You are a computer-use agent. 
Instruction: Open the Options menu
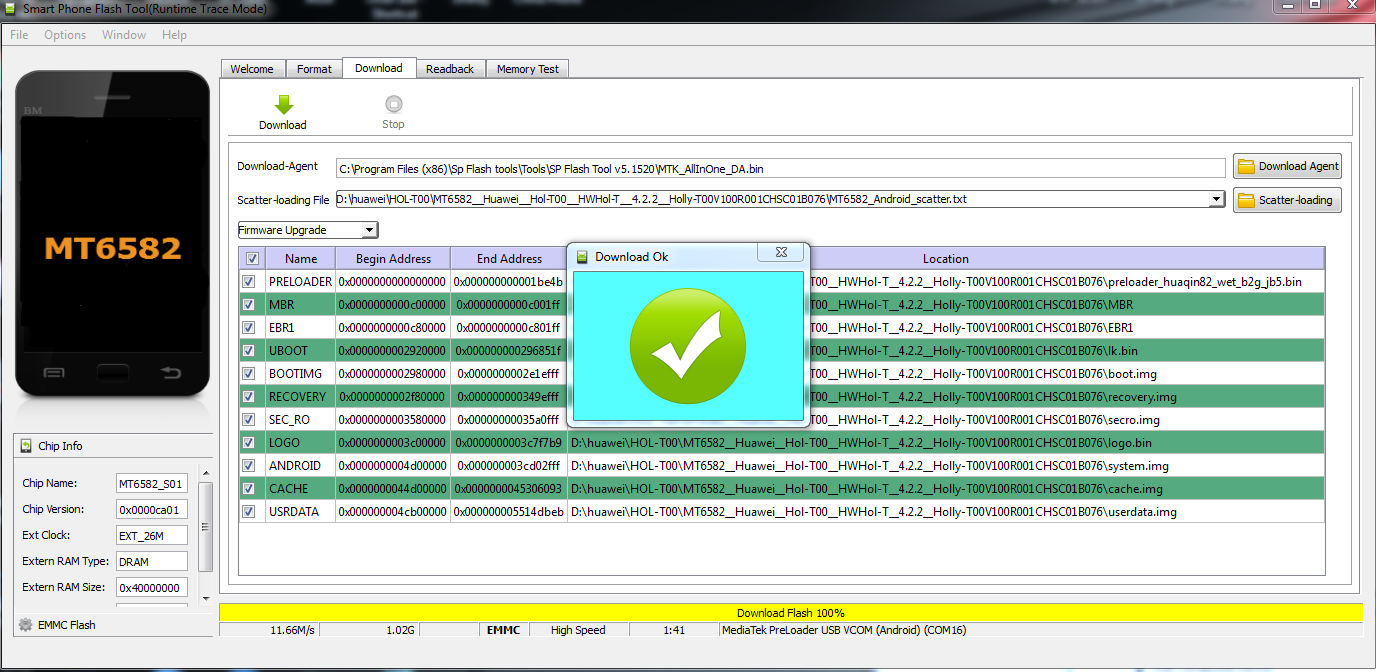coord(65,35)
